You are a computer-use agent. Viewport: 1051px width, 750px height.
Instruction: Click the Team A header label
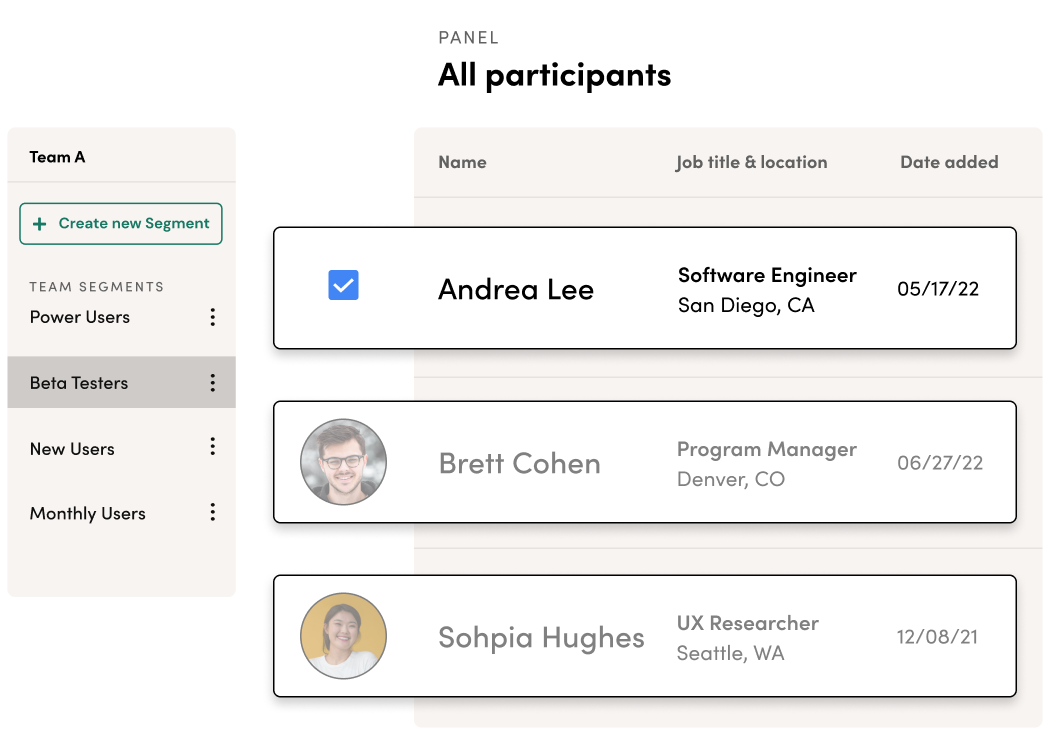[x=59, y=156]
